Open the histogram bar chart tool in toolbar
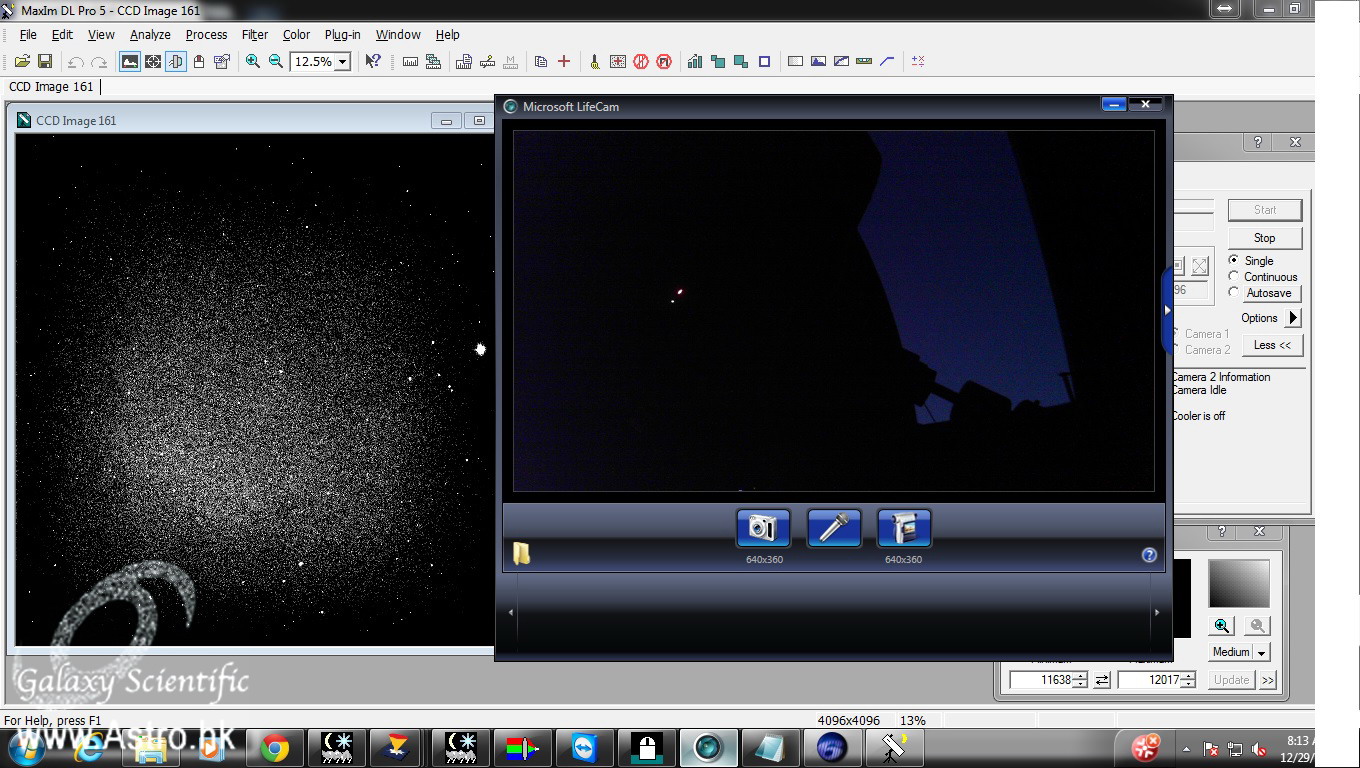The height and width of the screenshot is (768, 1360). point(694,62)
